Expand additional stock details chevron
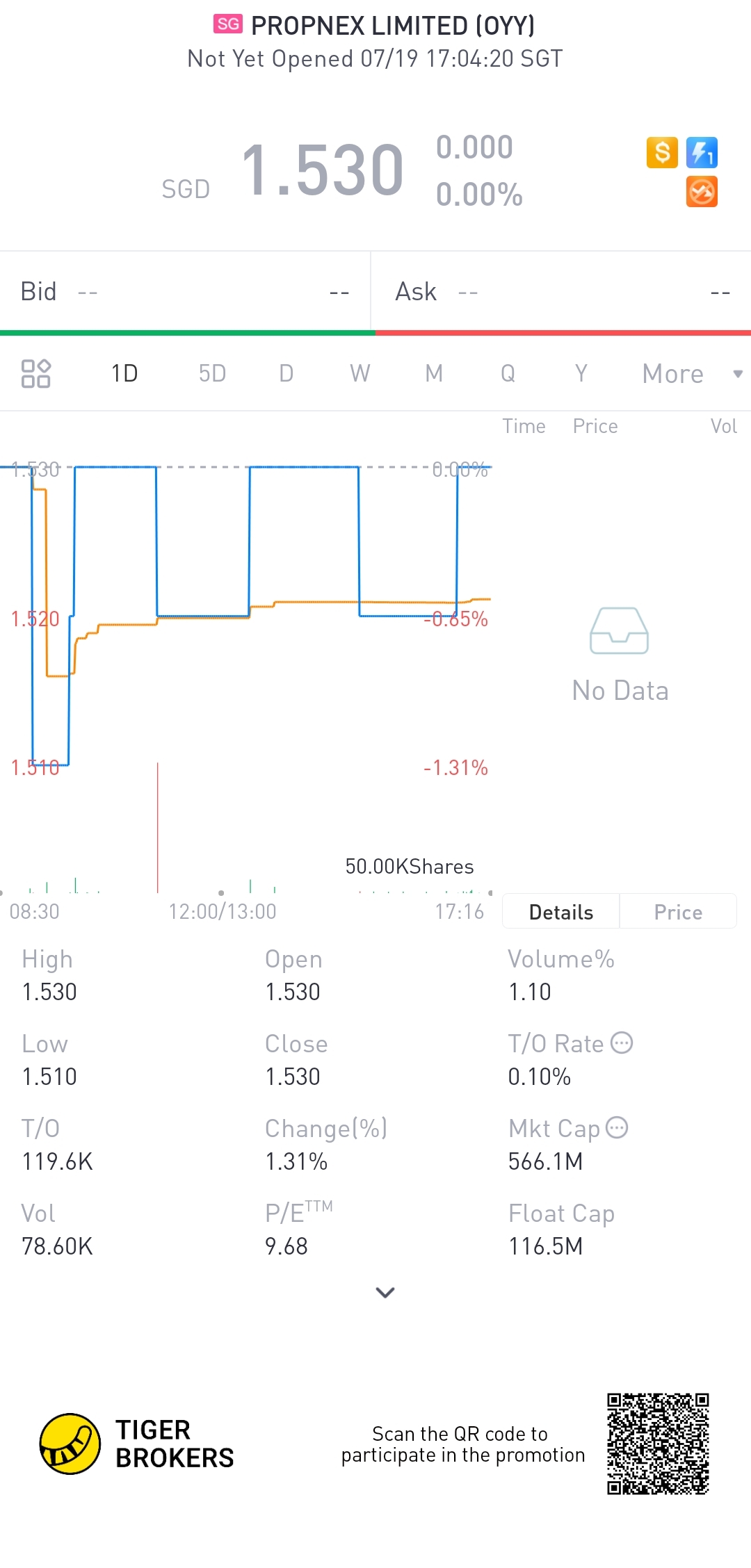Screen dimensions: 751x1568 [385, 1292]
